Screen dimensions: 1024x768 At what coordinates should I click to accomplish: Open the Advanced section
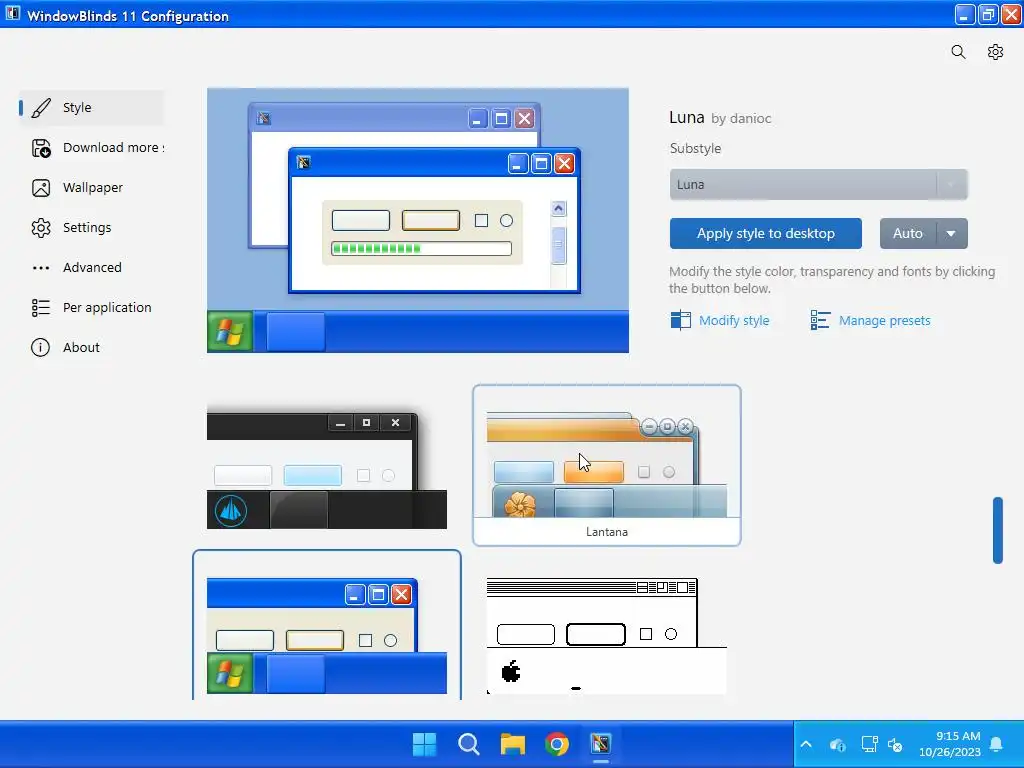[x=91, y=268]
